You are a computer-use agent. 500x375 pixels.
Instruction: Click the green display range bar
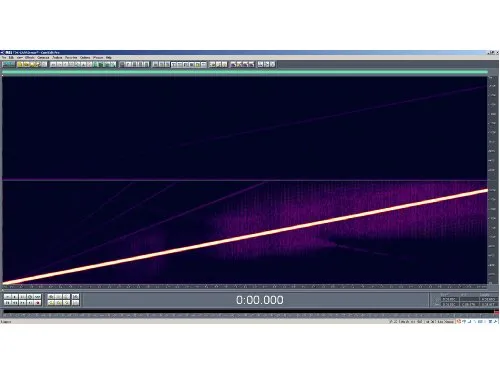coord(245,72)
